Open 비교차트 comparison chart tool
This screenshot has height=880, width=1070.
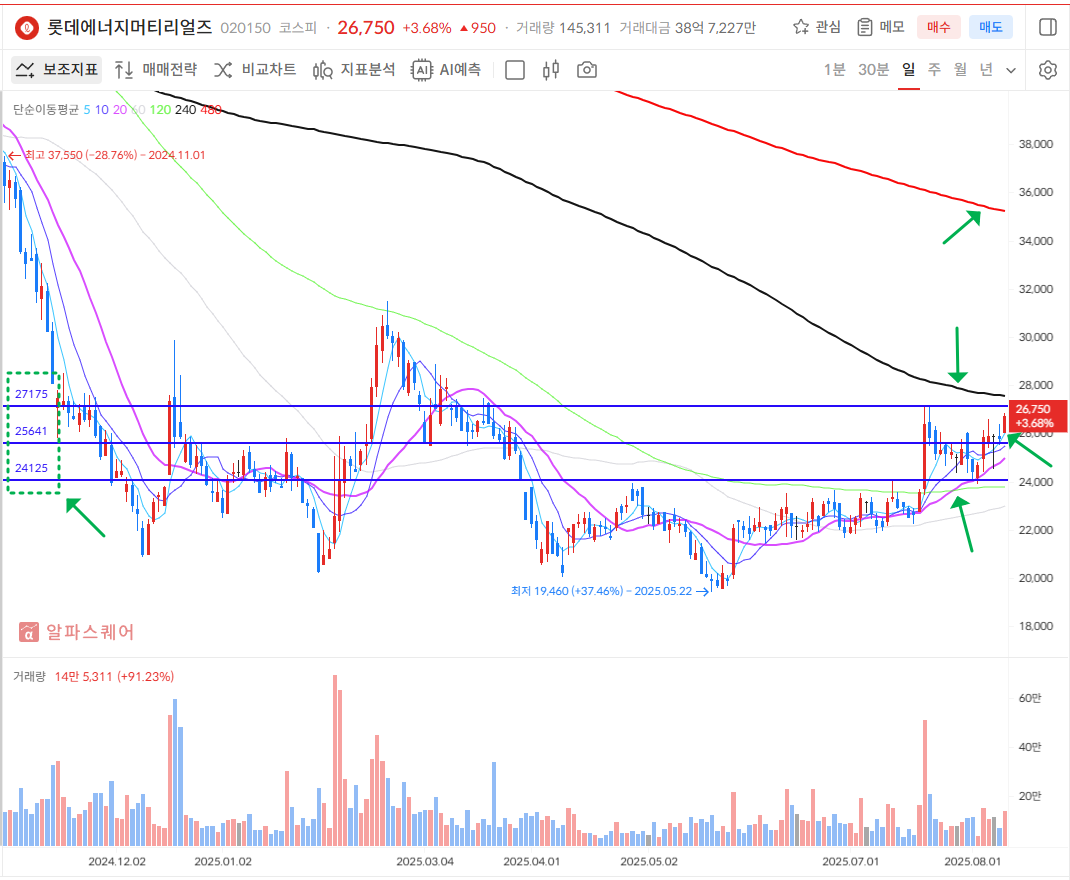coord(255,70)
